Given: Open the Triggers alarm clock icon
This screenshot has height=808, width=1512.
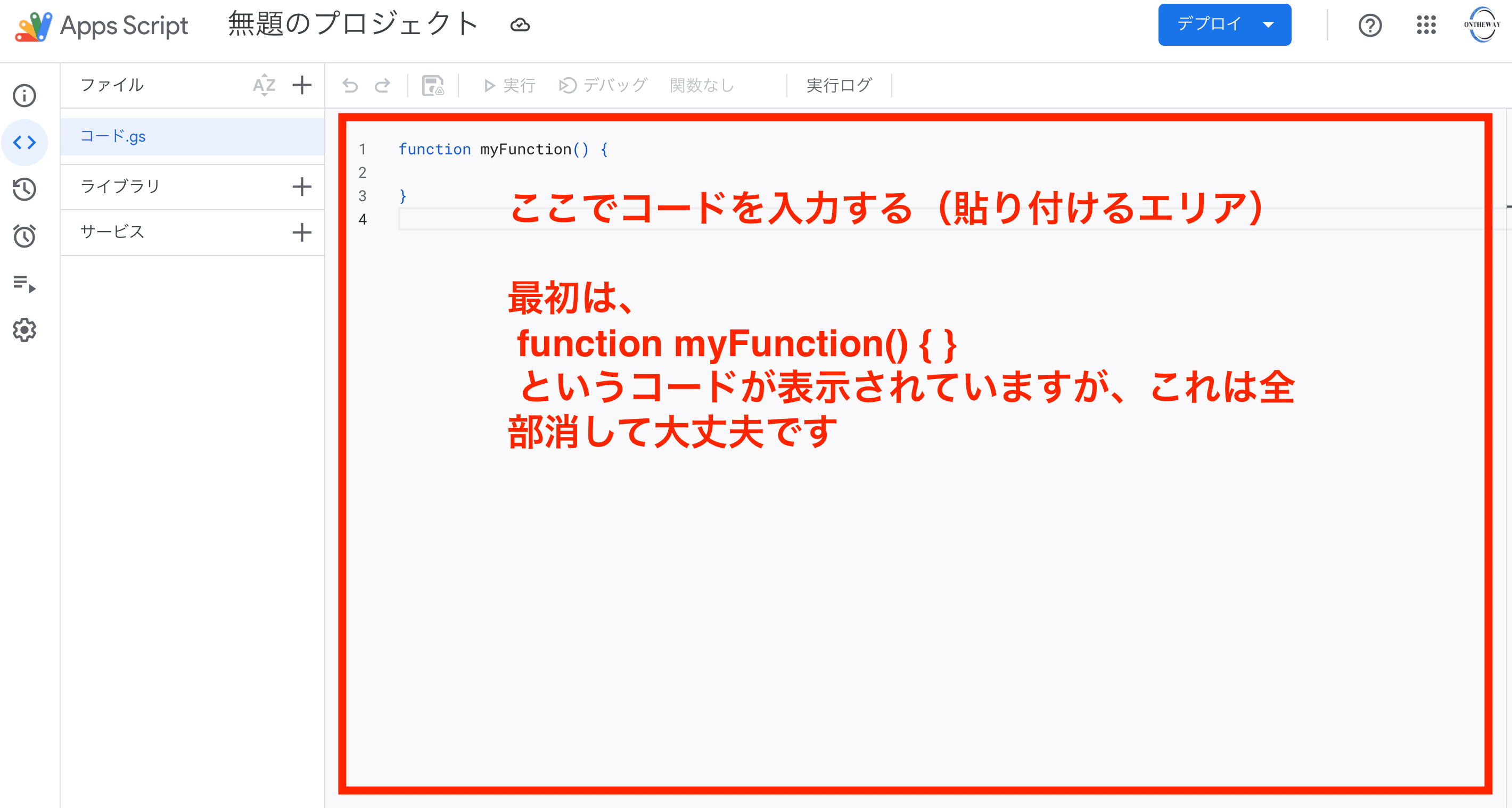Looking at the screenshot, I should [24, 236].
